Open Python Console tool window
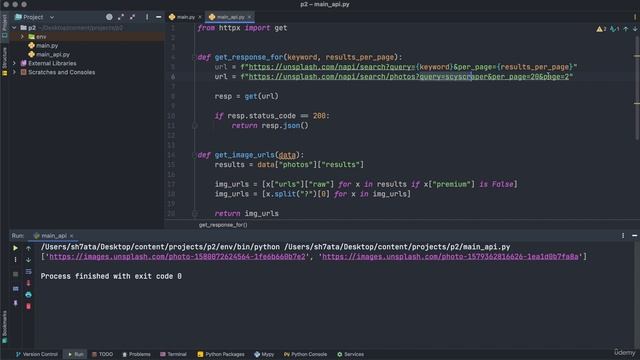Viewport: 640px width, 360px height. (305, 354)
